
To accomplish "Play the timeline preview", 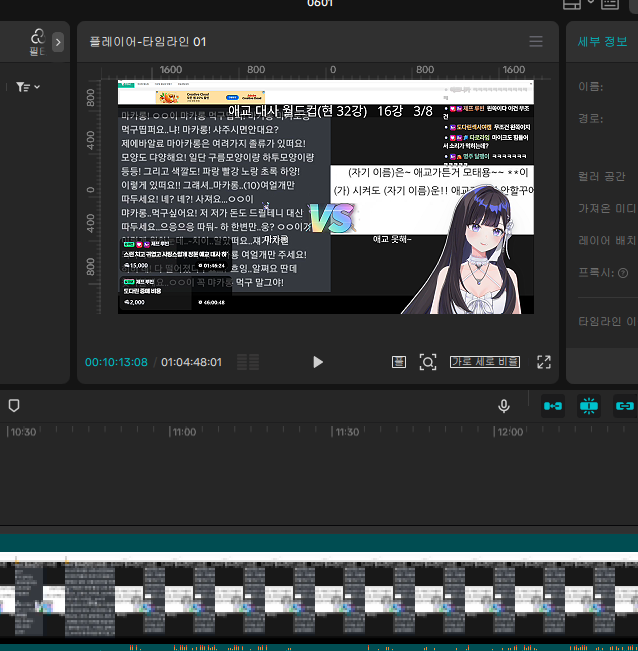I will pyautogui.click(x=318, y=362).
